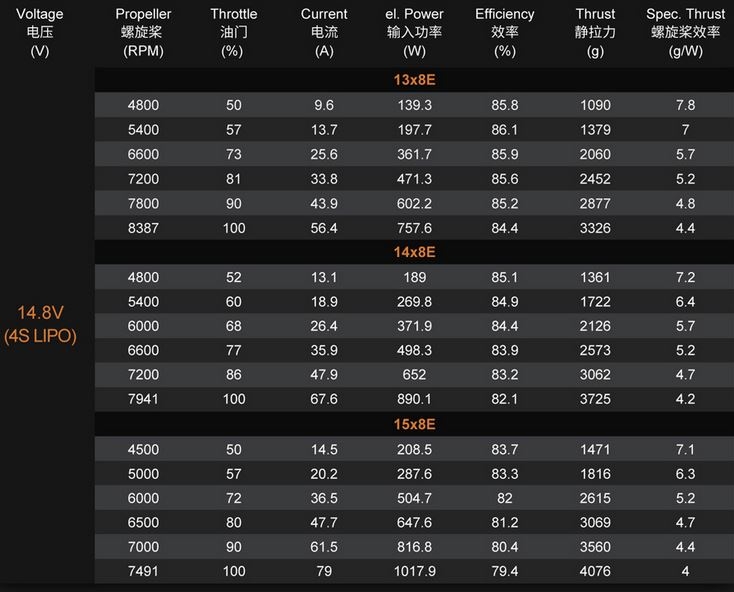Click the 1017.9 power value

(x=414, y=571)
